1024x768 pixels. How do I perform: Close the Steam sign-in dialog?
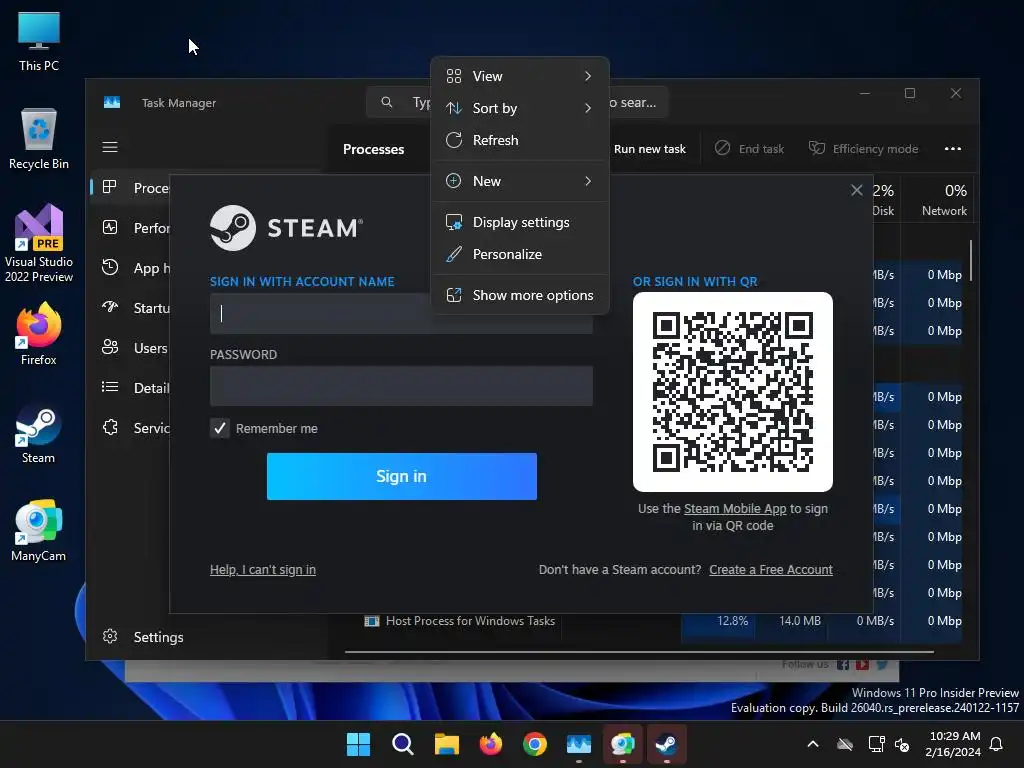pos(857,190)
